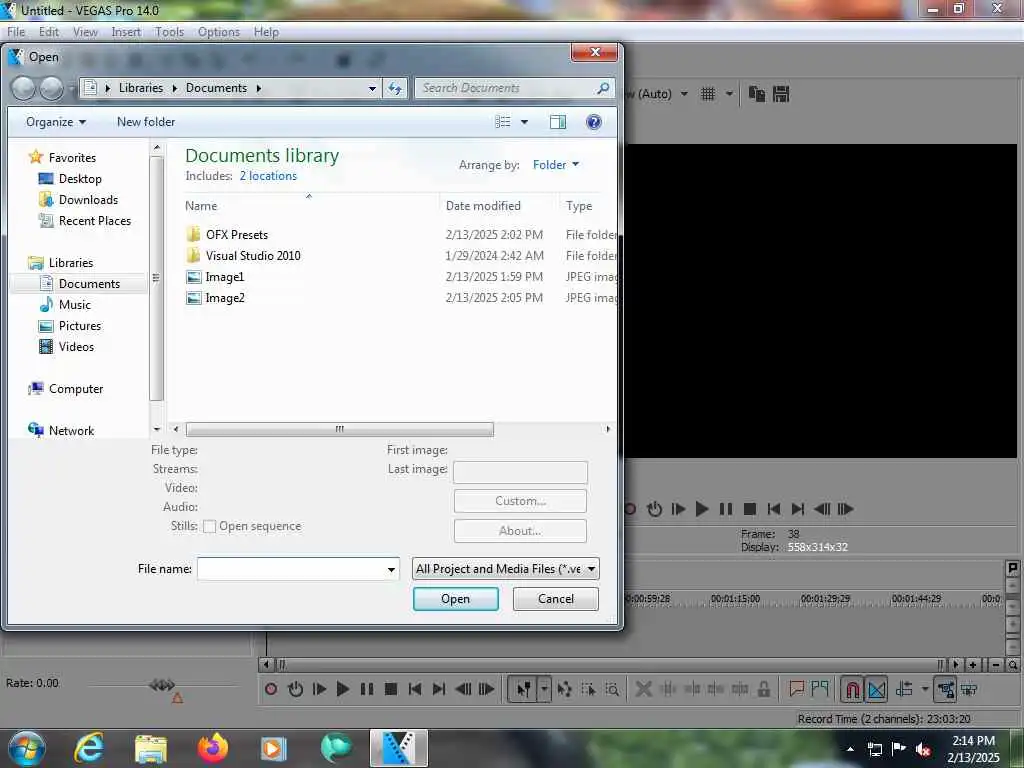Viewport: 1024px width, 768px height.
Task: Toggle Automatic Crossfades button
Action: click(x=876, y=689)
